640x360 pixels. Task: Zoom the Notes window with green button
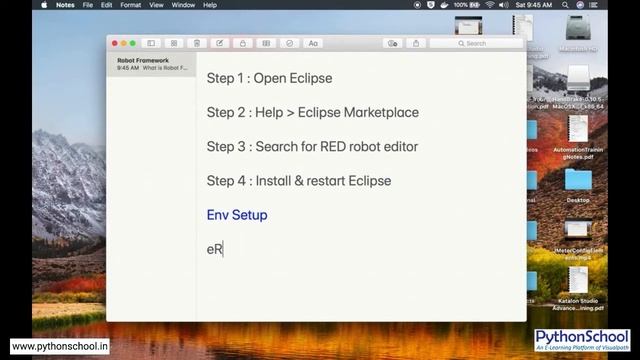pos(133,43)
